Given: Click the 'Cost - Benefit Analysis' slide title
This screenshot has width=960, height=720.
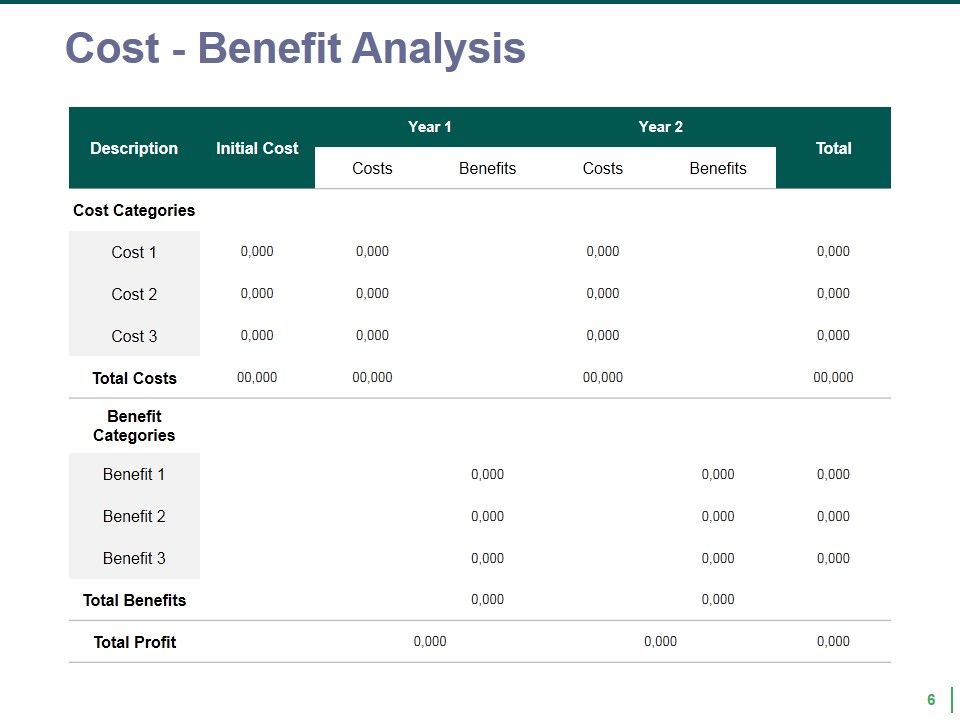Looking at the screenshot, I should click(295, 48).
